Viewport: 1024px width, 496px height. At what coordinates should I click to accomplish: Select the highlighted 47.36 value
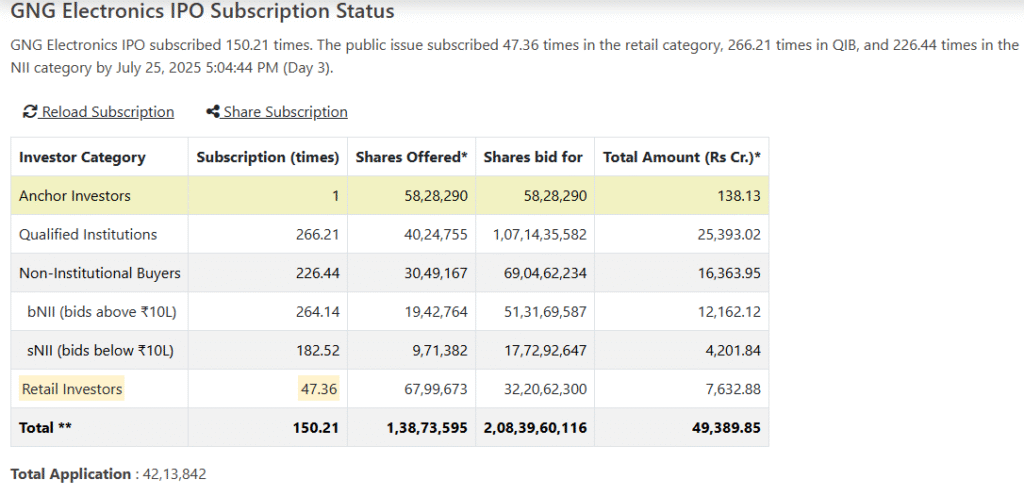[319, 389]
